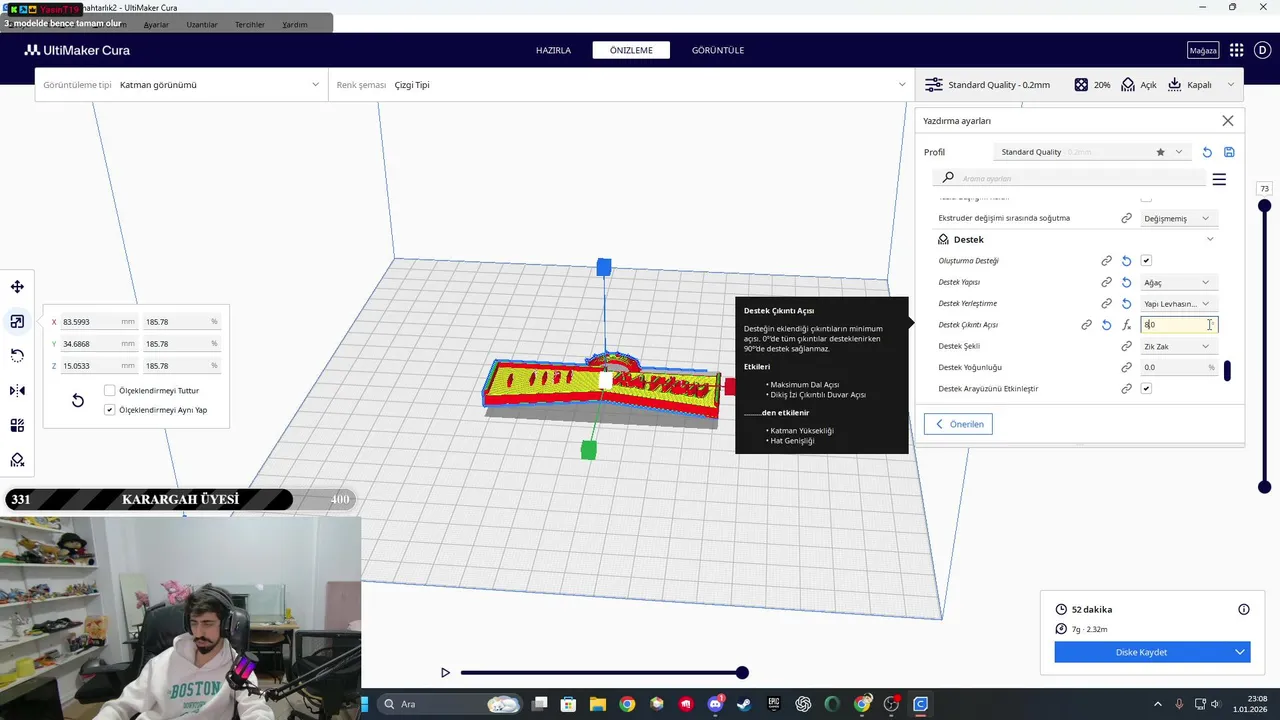Image resolution: width=1280 pixels, height=720 pixels.
Task: Click the Önerilen button
Action: 958,424
